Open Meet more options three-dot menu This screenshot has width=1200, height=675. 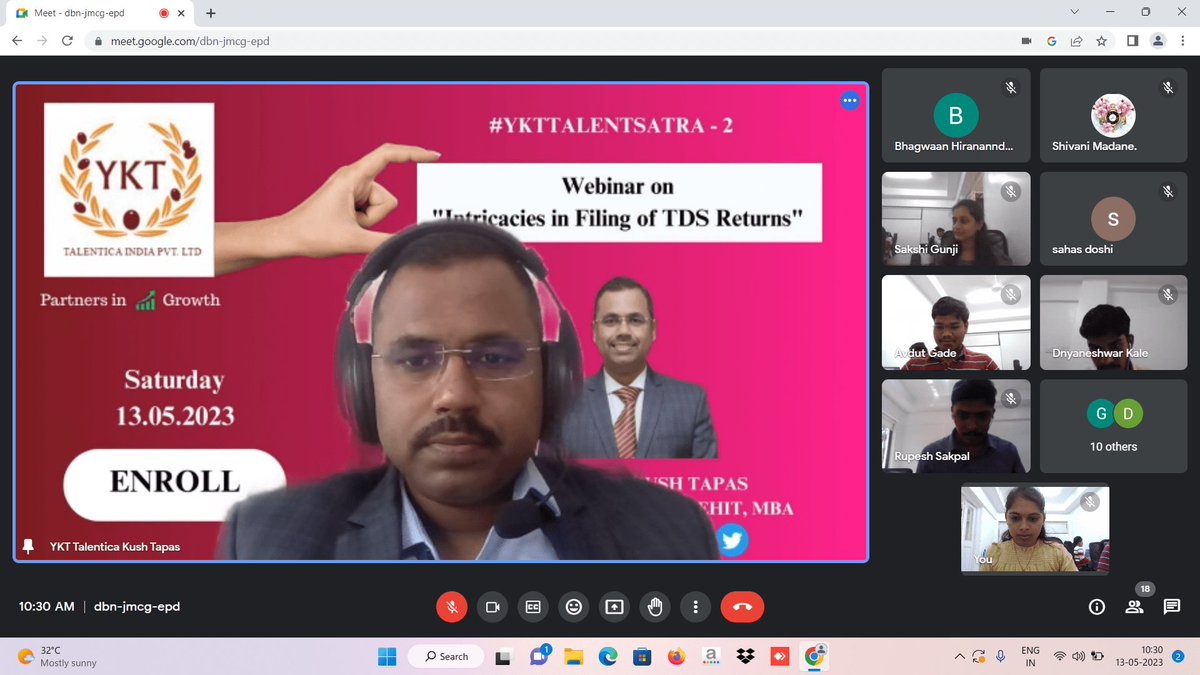pos(696,606)
